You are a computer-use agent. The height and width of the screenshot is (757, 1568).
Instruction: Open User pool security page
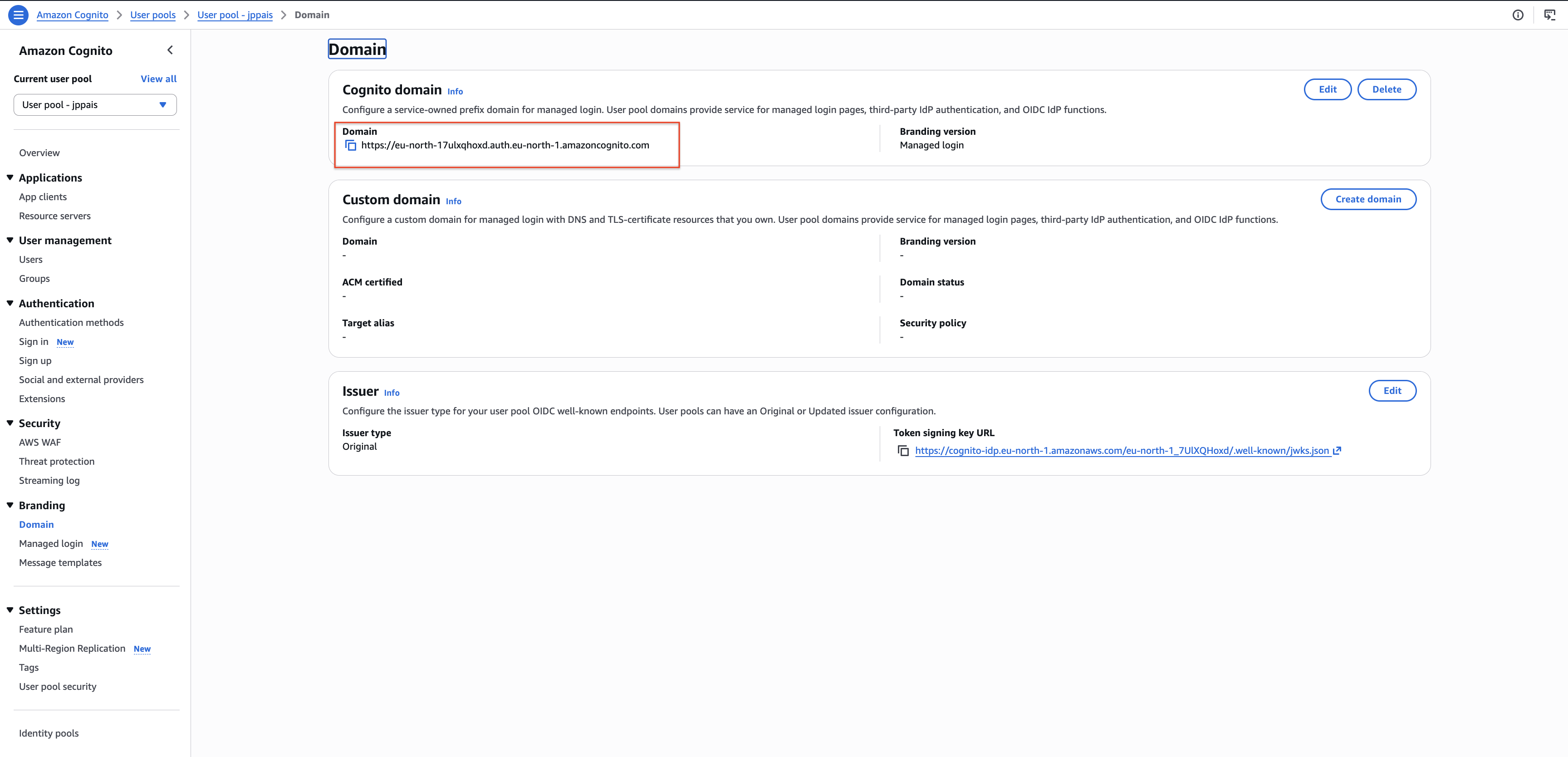point(57,686)
